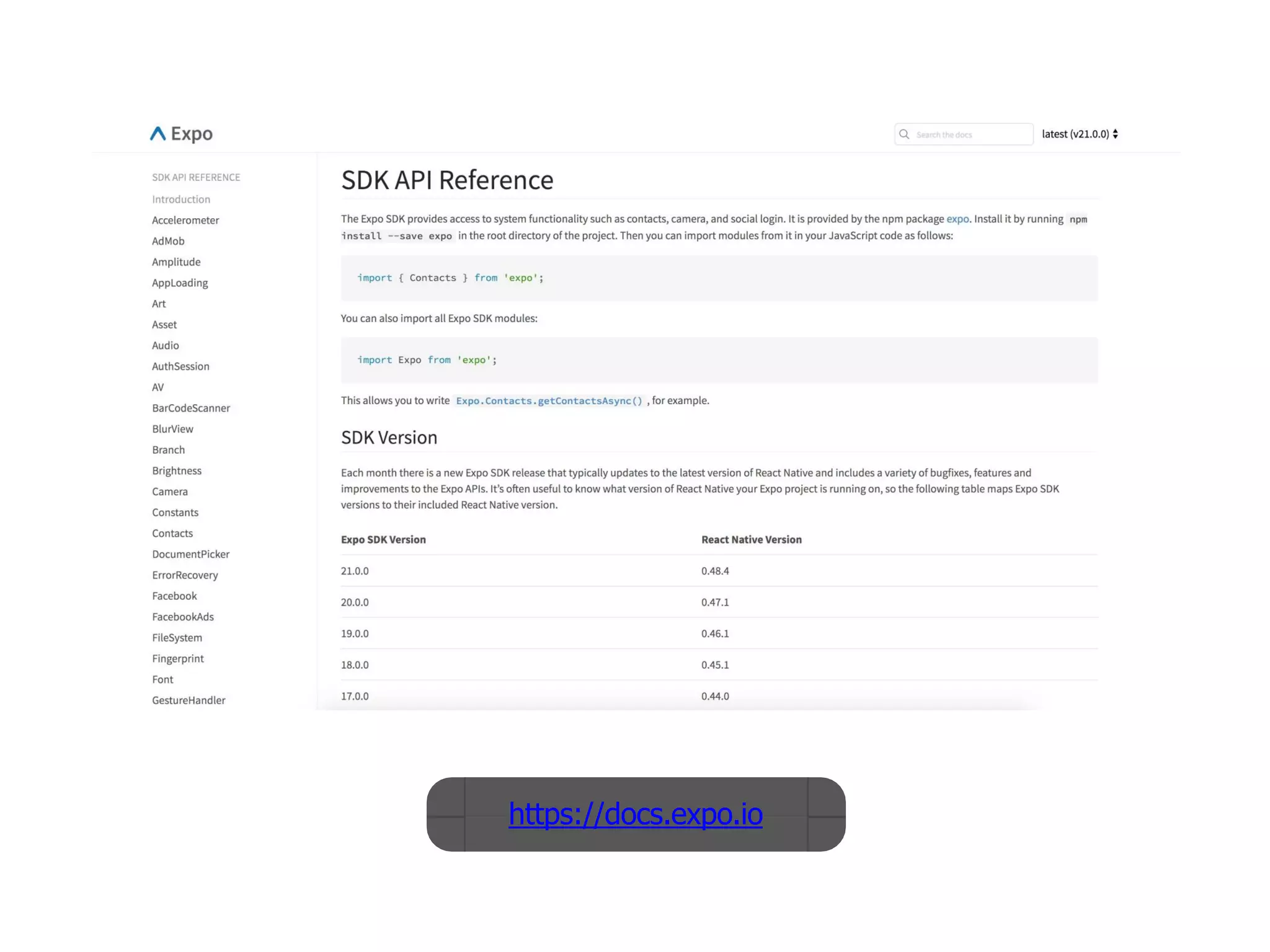
Task: Click the Expo.Contacts.getContactsAsync() code text
Action: [x=549, y=401]
